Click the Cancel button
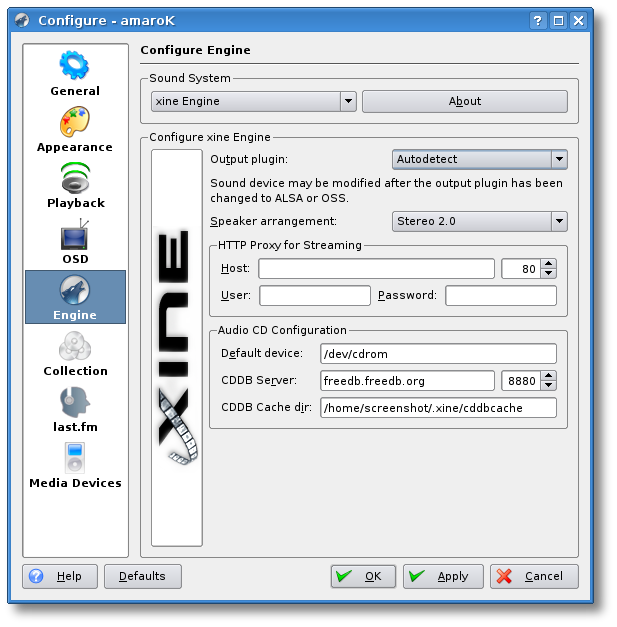 point(534,576)
